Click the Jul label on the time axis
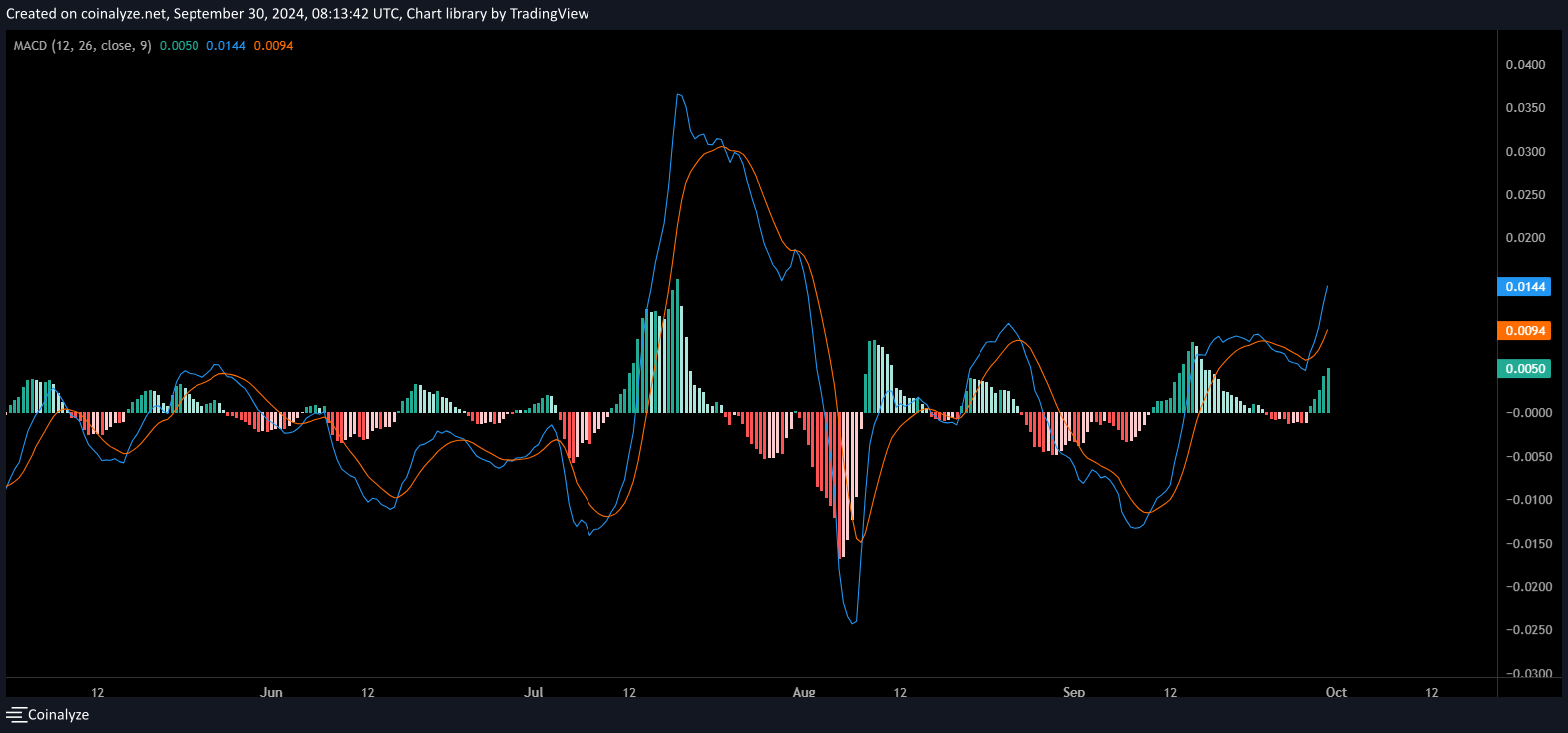The image size is (1568, 733). (x=534, y=692)
